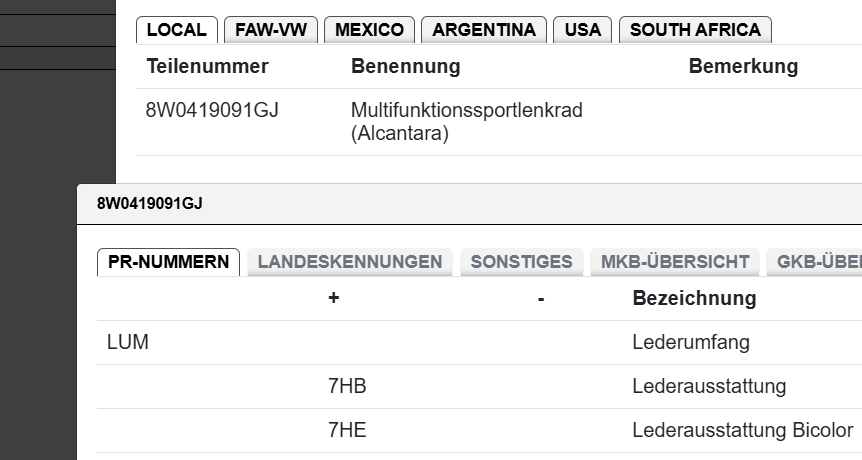Screen dimensions: 862x460
Task: Select the partially visible GKB-ÜBER tab
Action: coord(814,262)
